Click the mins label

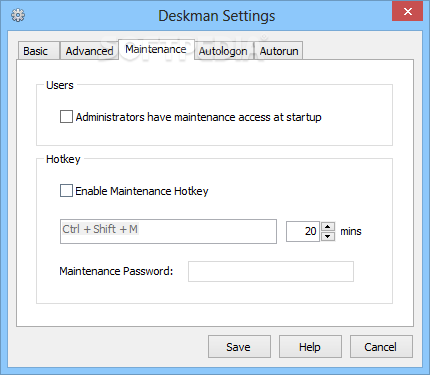coord(351,231)
